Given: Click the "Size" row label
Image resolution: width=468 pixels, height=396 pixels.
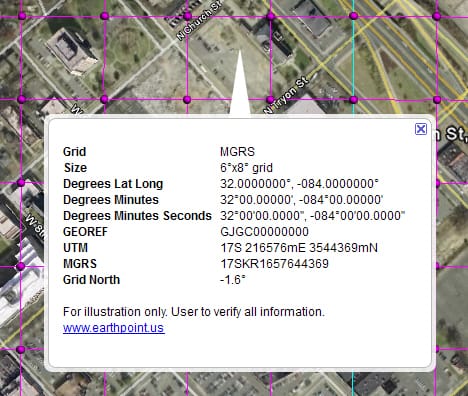Looking at the screenshot, I should tap(75, 168).
